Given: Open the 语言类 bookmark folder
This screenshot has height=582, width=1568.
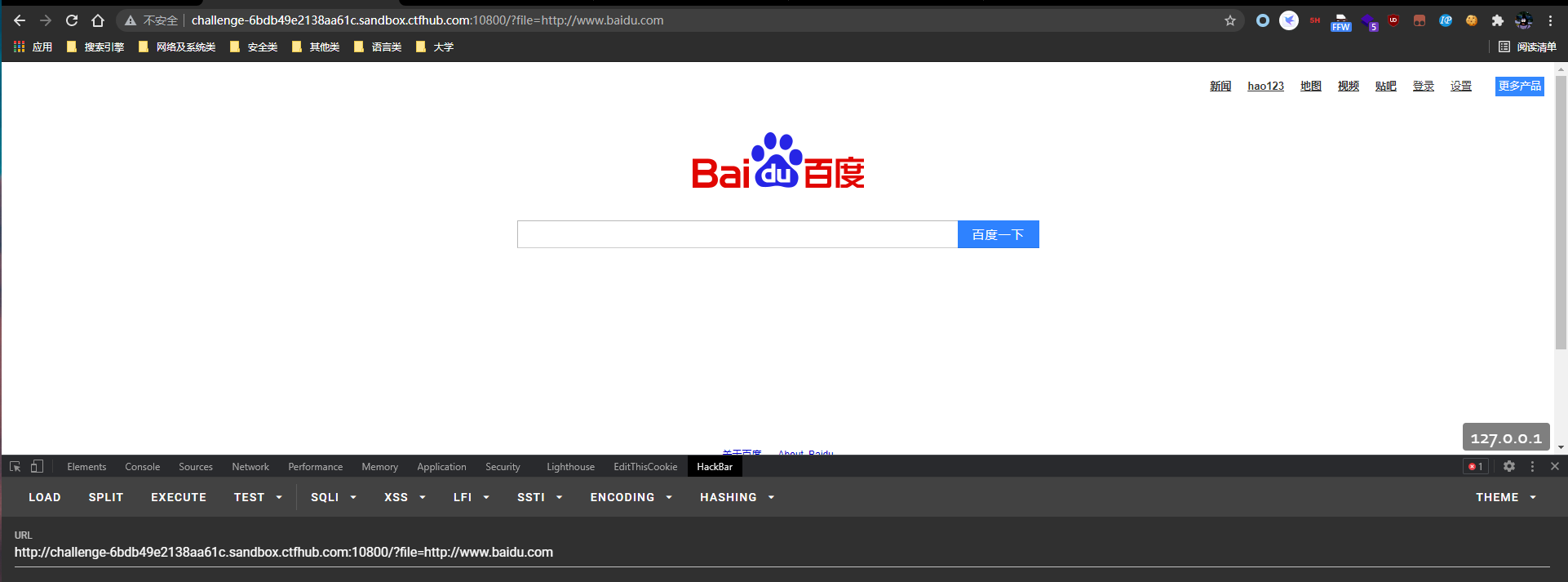Looking at the screenshot, I should click(378, 47).
